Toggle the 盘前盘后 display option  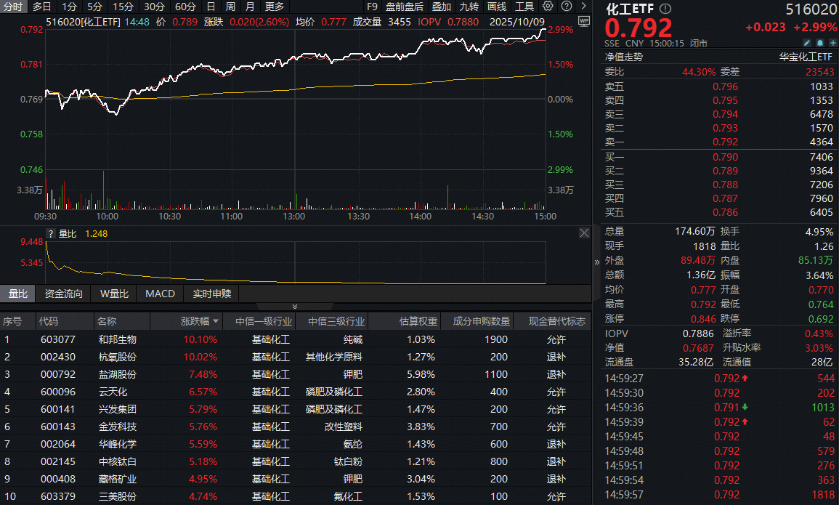point(403,6)
